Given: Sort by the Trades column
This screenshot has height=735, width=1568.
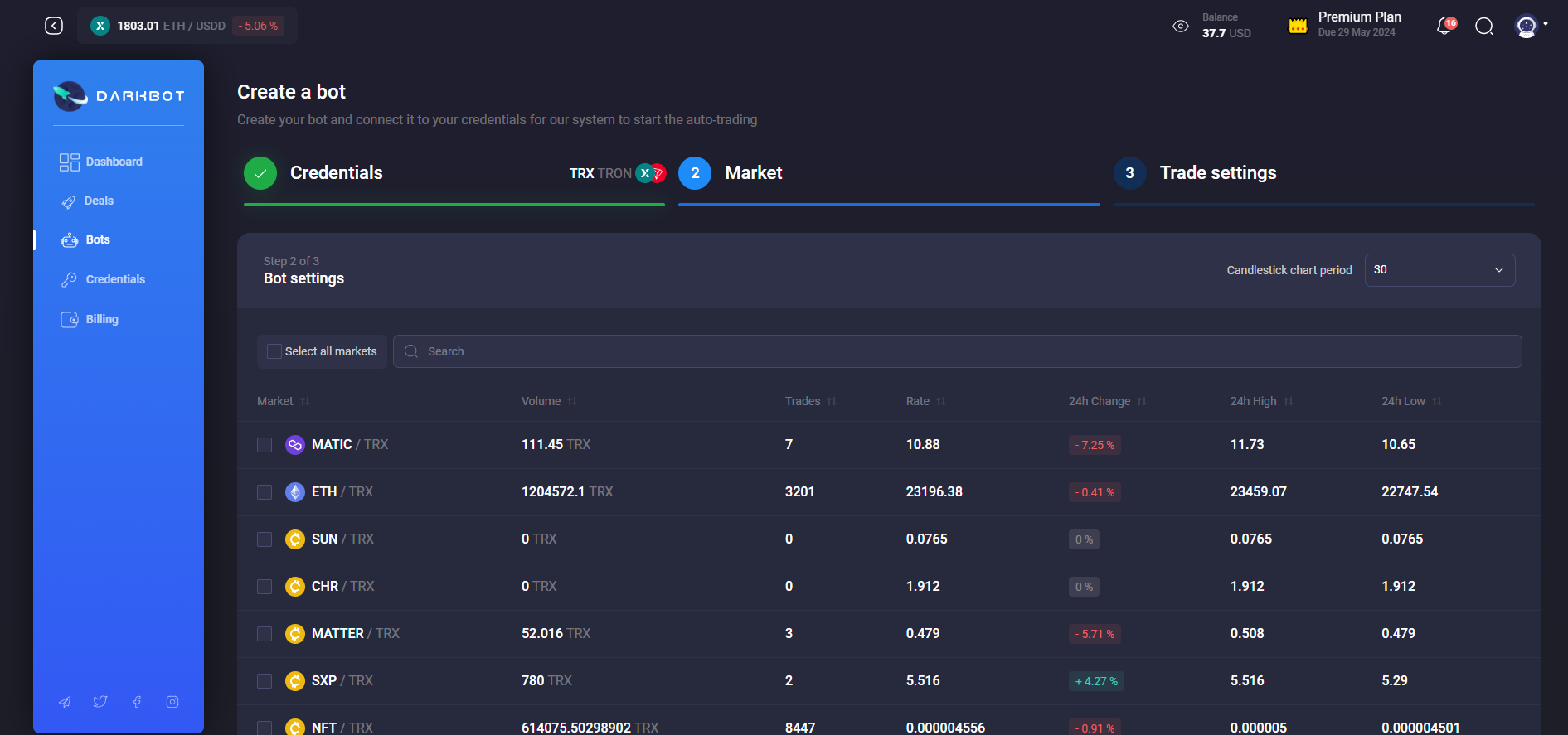Looking at the screenshot, I should click(x=811, y=401).
